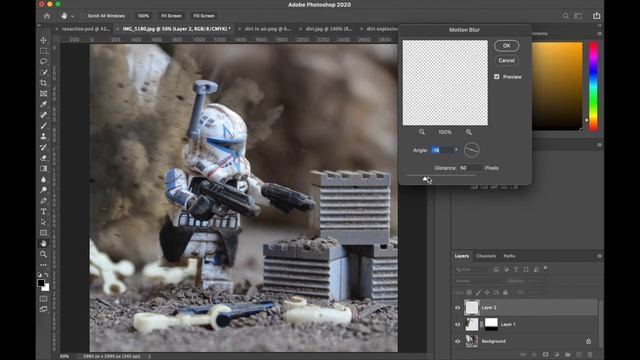The height and width of the screenshot is (360, 640).
Task: Switch to dirt explosion document tab
Action: tap(382, 29)
